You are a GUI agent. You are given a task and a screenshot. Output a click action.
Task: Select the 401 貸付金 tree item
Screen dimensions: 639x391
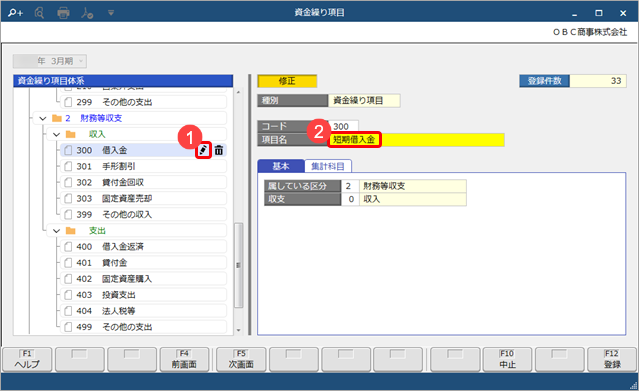143,263
